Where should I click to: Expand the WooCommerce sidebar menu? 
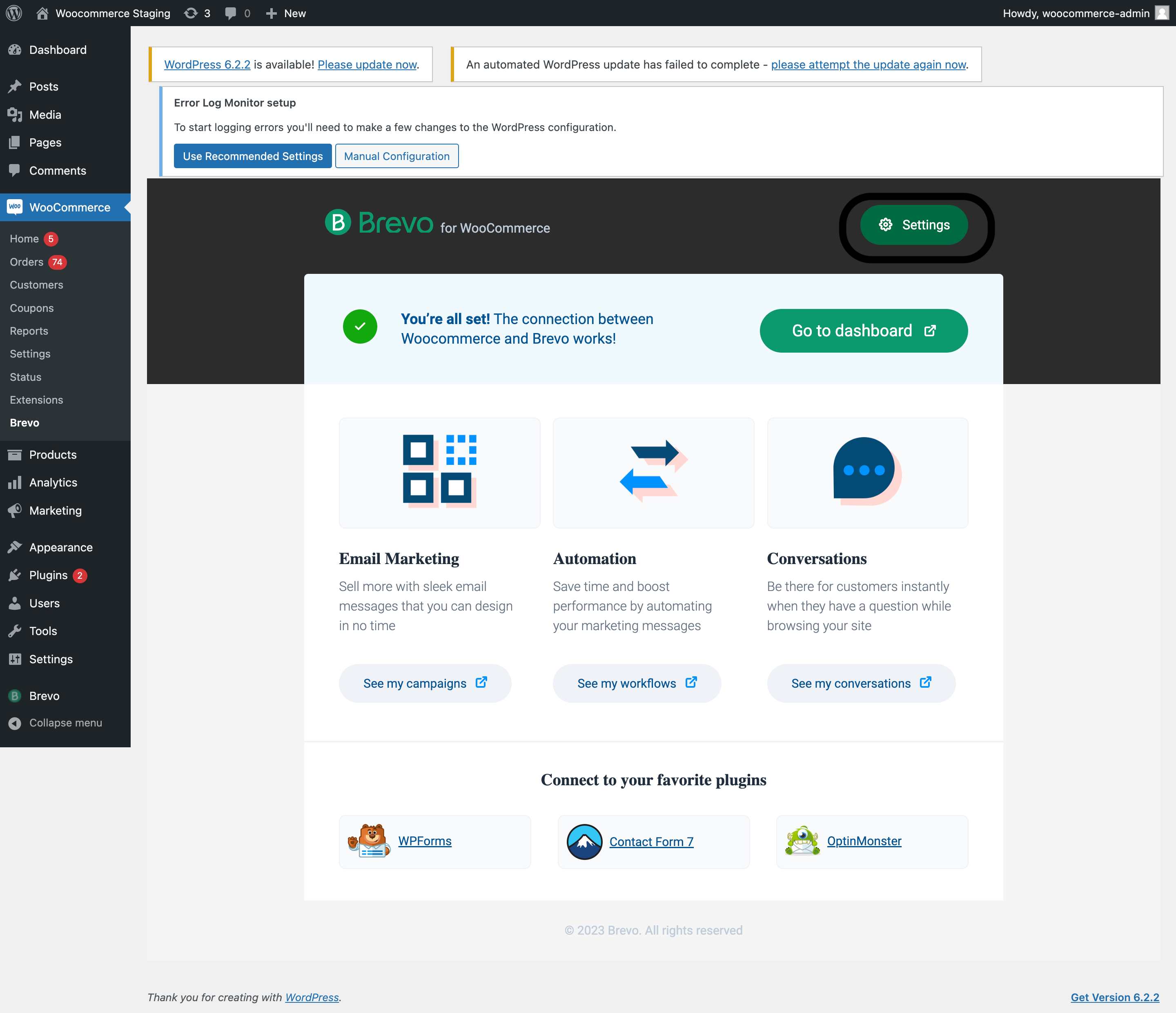[69, 207]
